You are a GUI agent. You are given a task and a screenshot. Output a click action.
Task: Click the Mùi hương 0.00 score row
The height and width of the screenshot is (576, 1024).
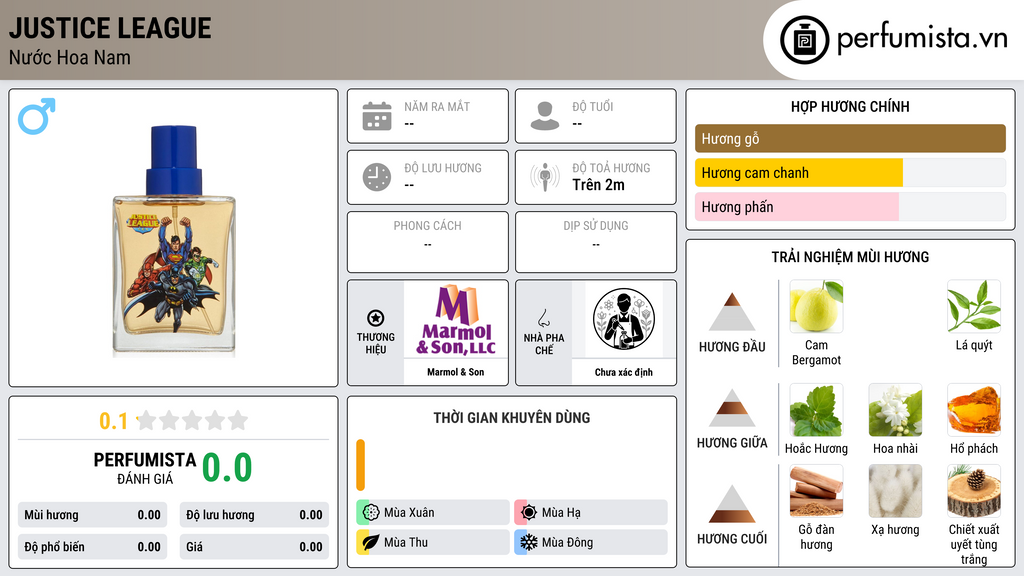coord(93,515)
